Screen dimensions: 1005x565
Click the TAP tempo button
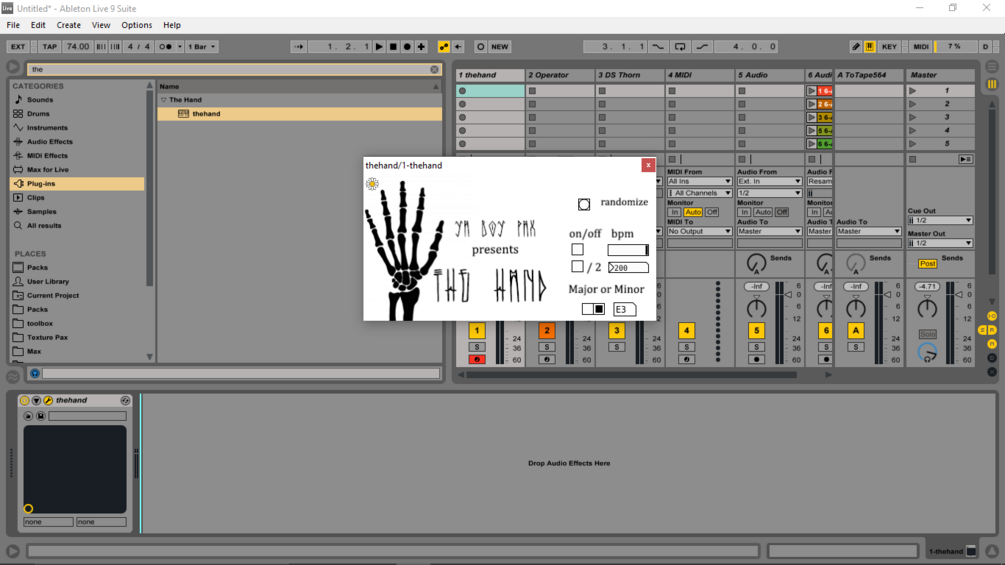pos(49,47)
